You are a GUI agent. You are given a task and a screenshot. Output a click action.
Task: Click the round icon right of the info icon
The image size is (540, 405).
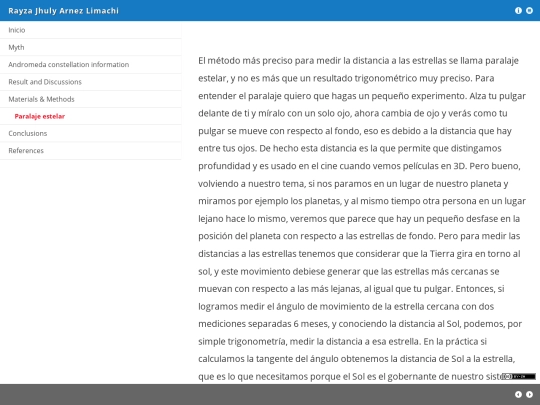pos(529,11)
